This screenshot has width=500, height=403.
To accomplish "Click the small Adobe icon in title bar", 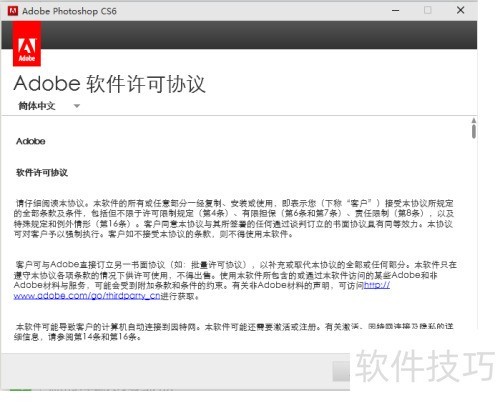I will (13, 11).
